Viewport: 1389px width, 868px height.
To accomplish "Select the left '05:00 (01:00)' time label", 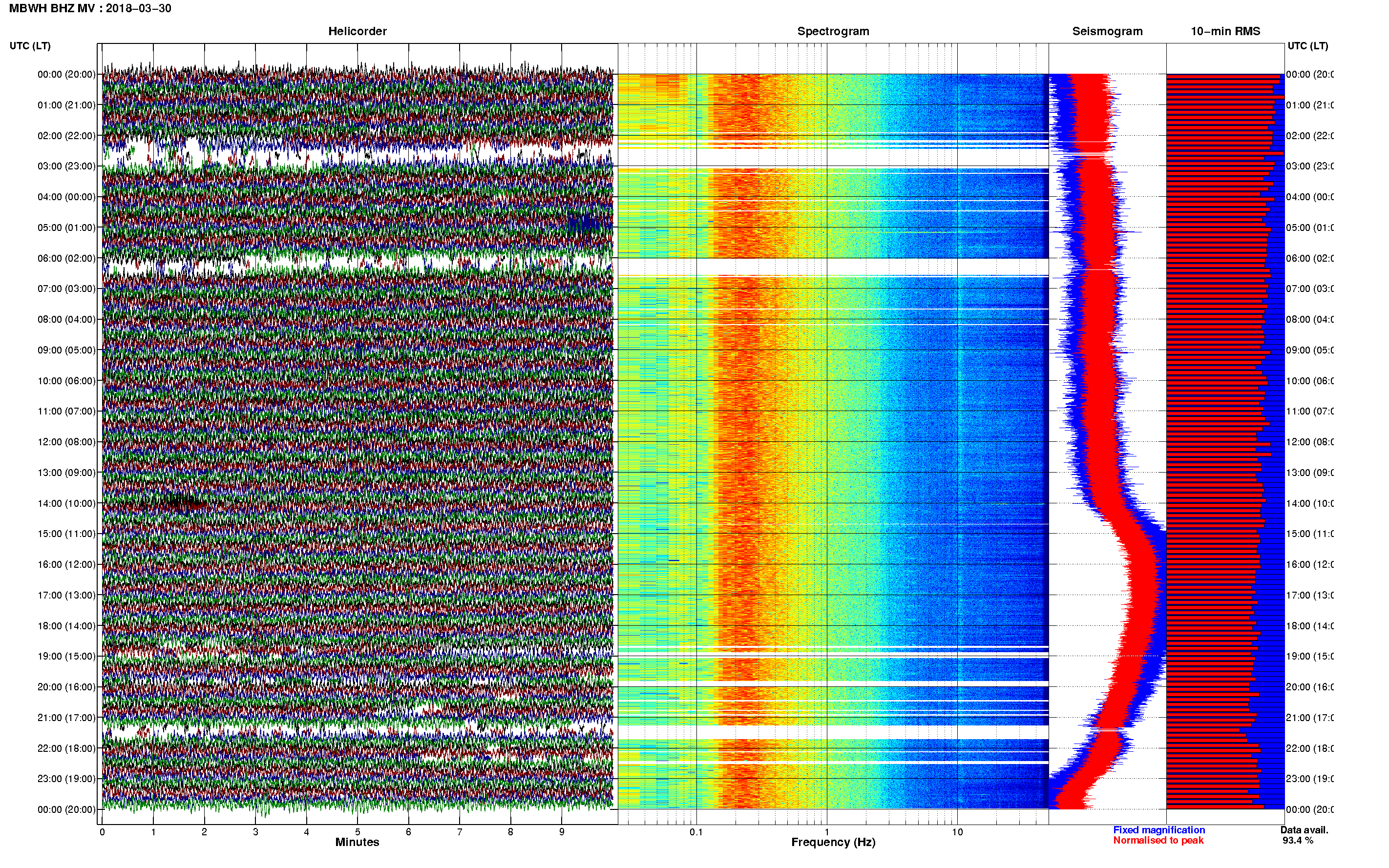I will 66,227.
